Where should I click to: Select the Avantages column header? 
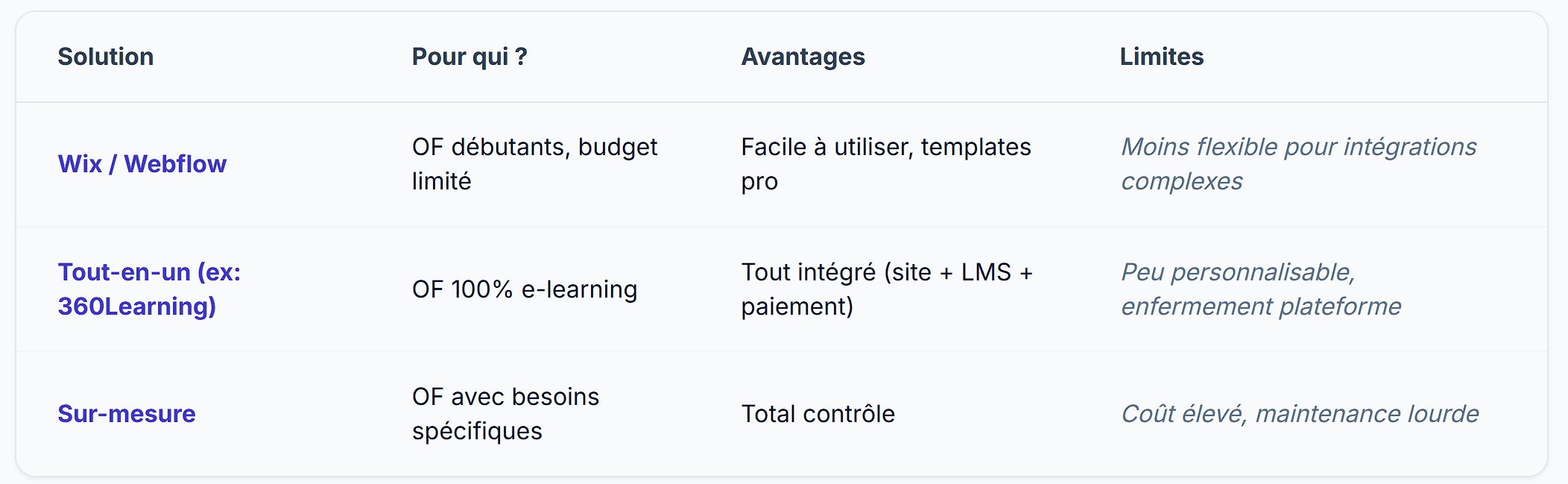click(x=803, y=57)
